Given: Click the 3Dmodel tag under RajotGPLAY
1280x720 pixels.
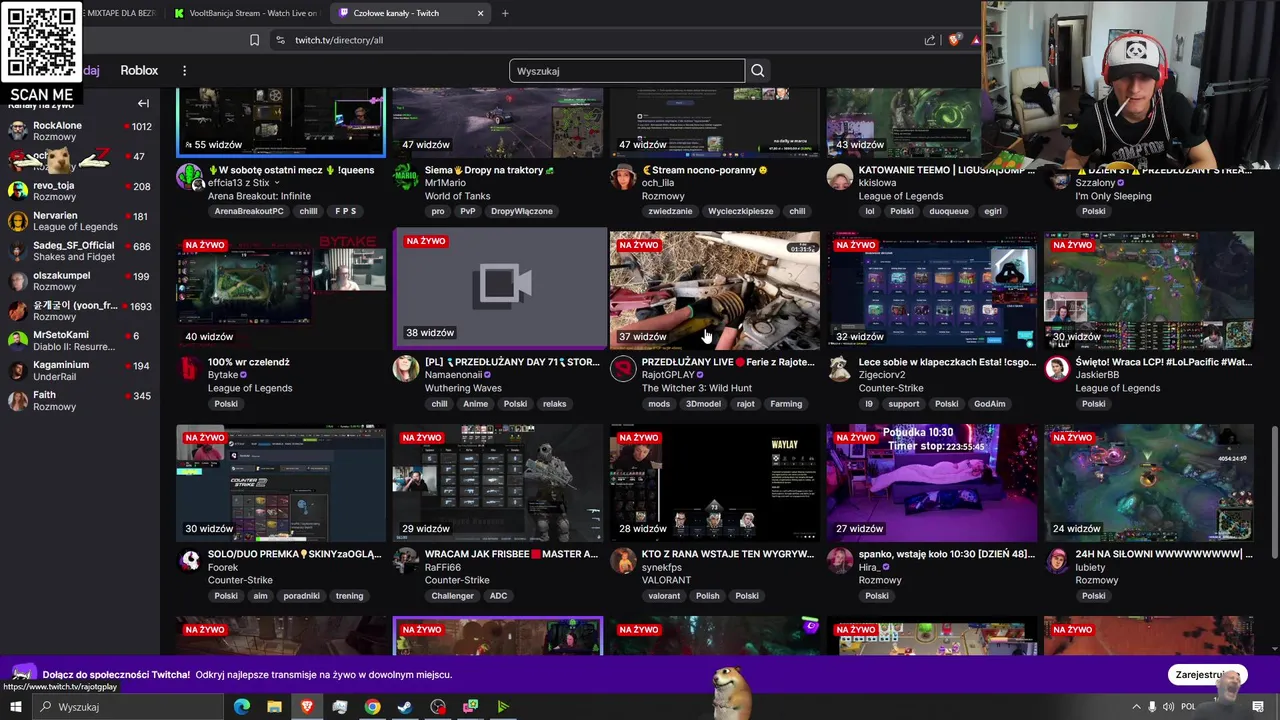Looking at the screenshot, I should (x=703, y=404).
